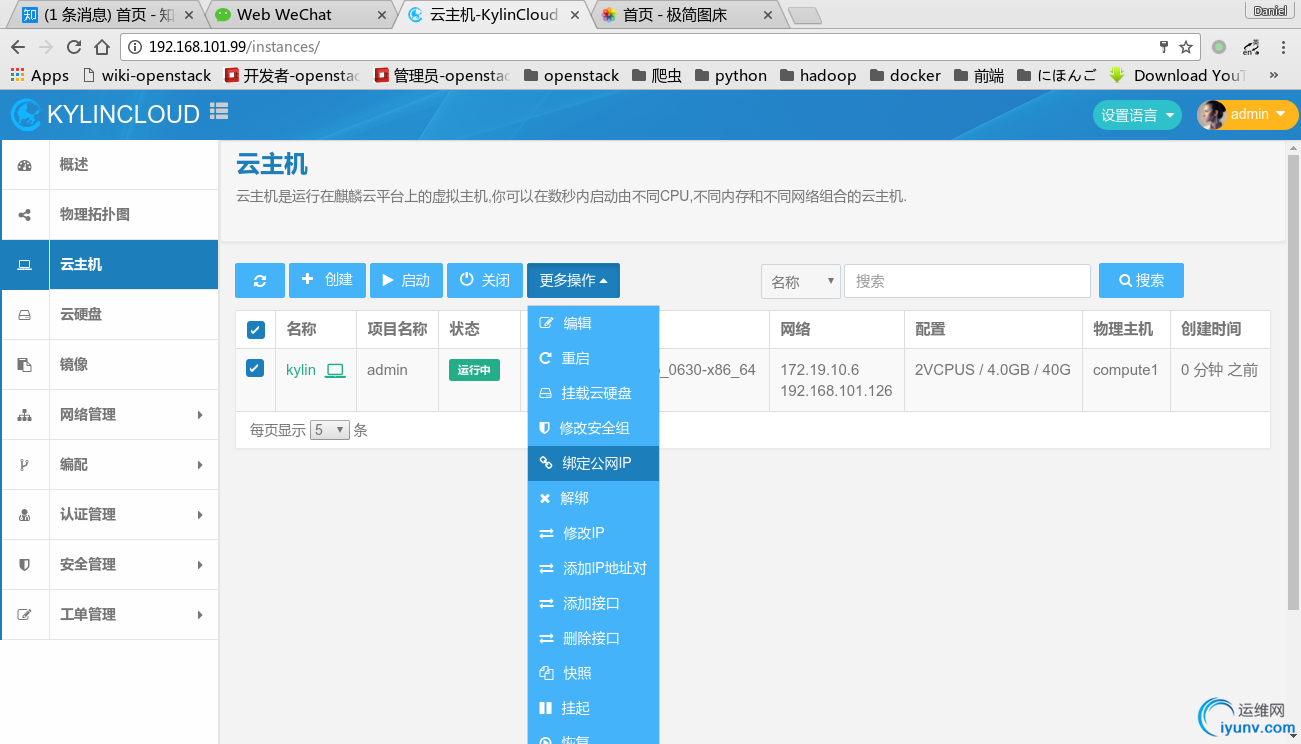
Task: Click the 概述 dashboard sidebar icon
Action: [25, 165]
